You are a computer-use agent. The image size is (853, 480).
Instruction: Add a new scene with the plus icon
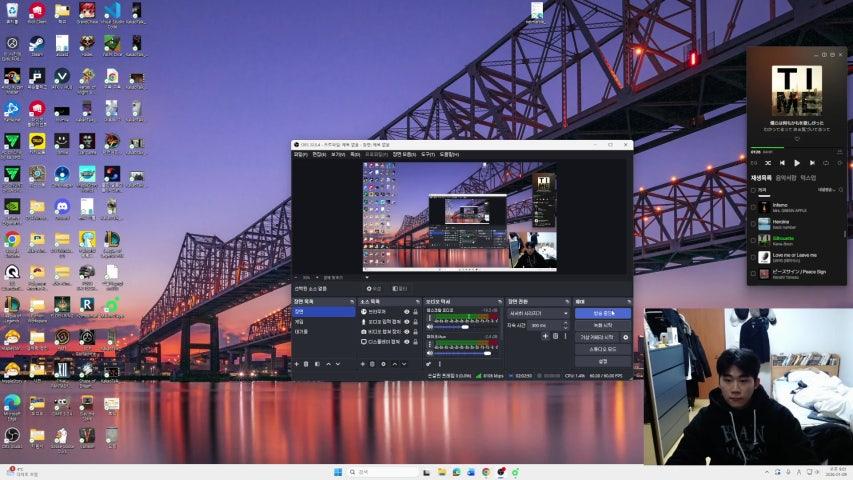tap(296, 364)
